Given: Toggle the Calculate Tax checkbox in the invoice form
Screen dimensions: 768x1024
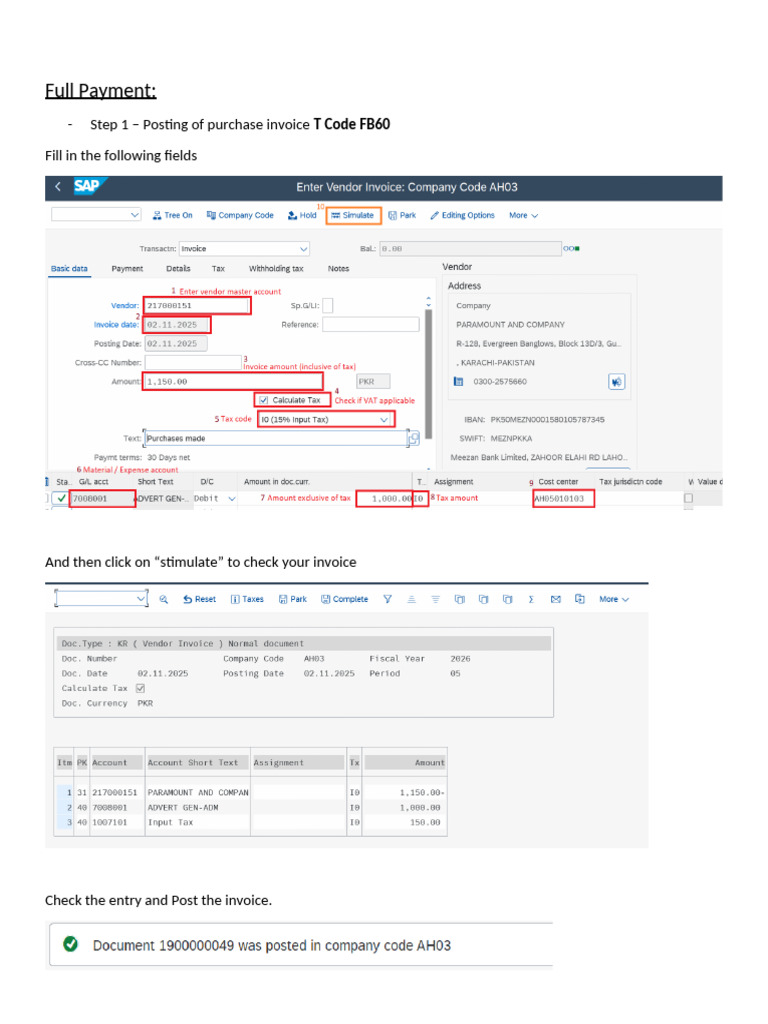Looking at the screenshot, I should coord(264,400).
